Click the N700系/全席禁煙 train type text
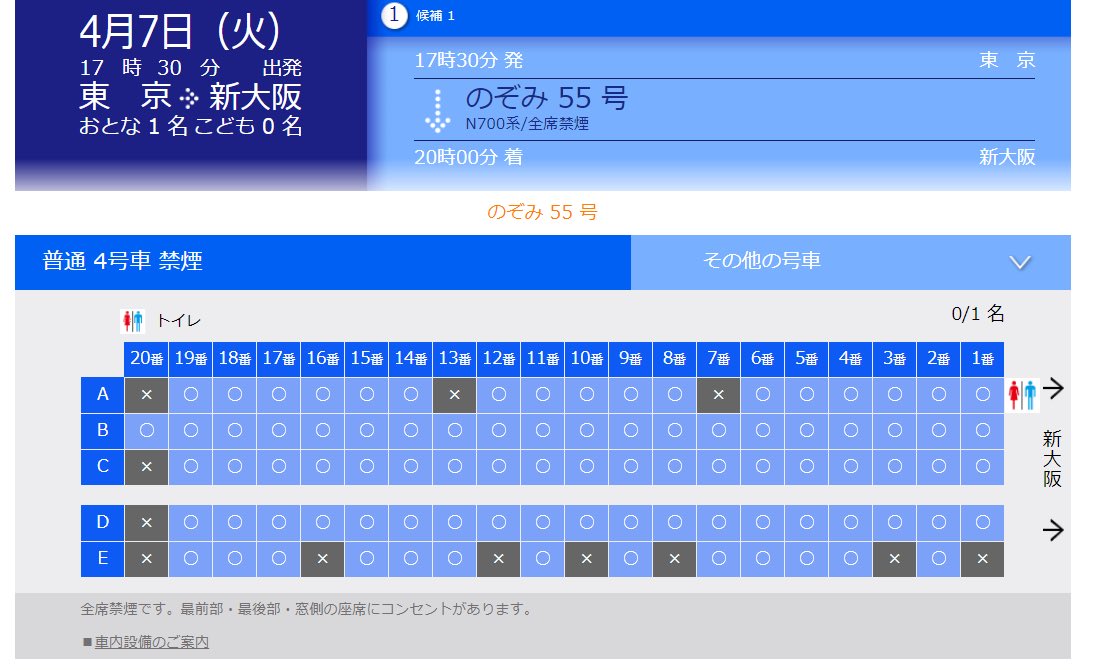 [527, 124]
